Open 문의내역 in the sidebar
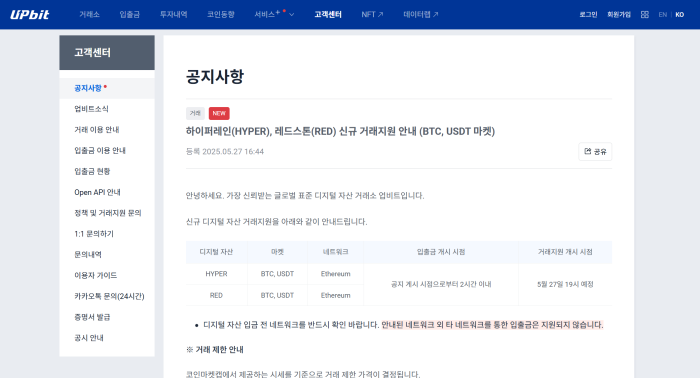 click(107, 254)
